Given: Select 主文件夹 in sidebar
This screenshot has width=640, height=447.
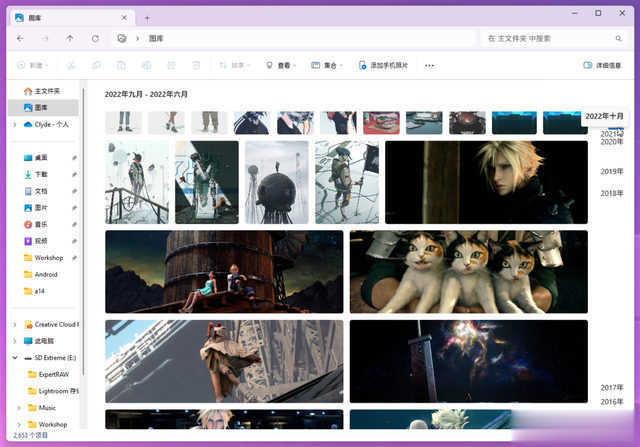Looking at the screenshot, I should [x=43, y=91].
